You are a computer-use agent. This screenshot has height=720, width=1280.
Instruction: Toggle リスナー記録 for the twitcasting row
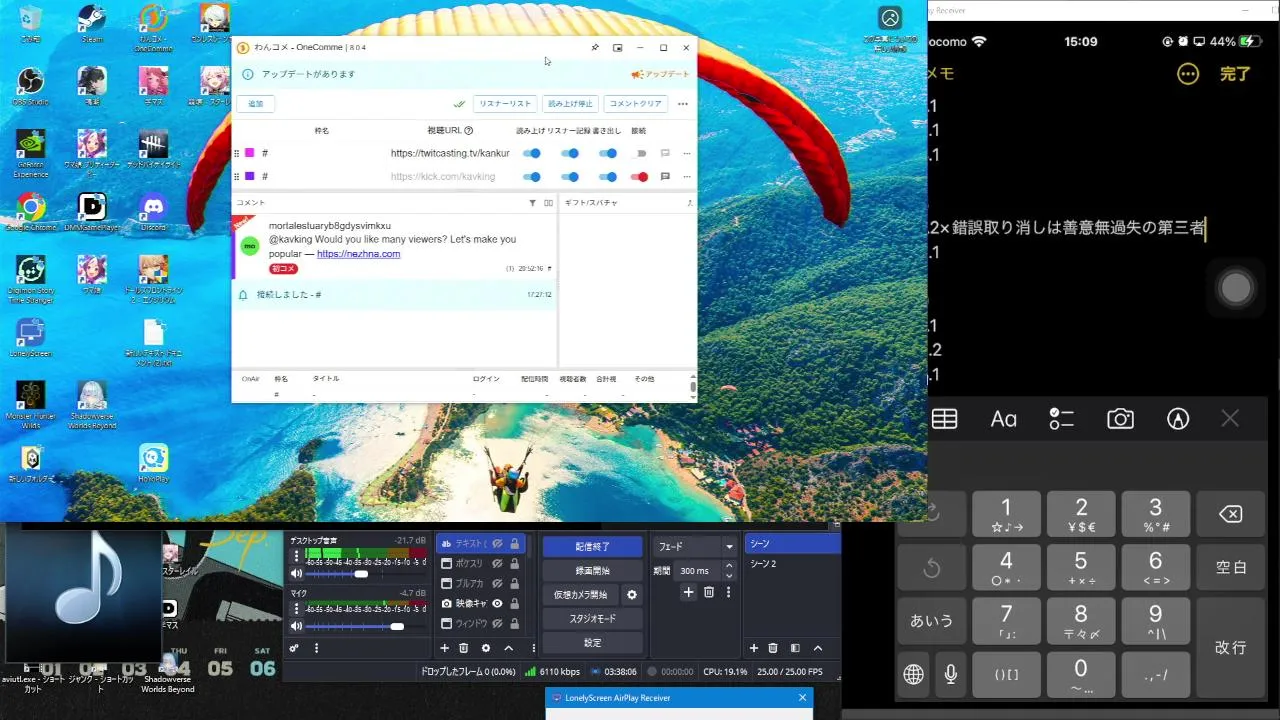point(570,153)
